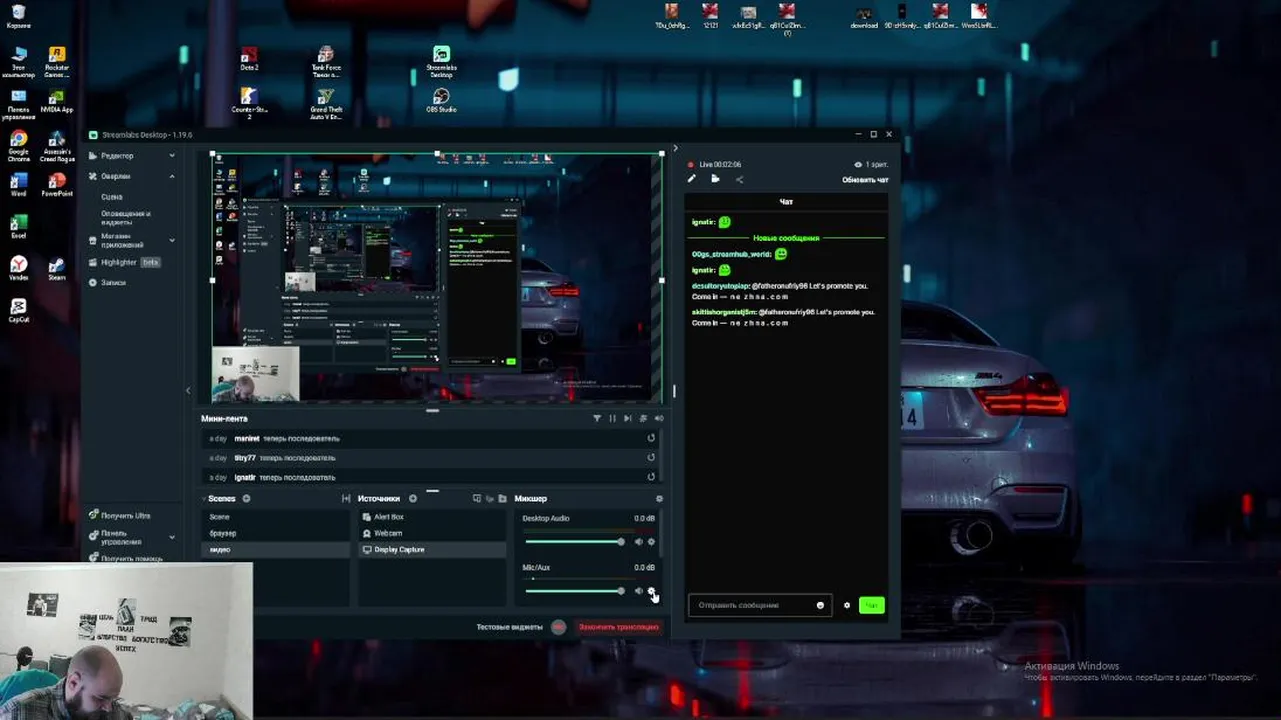The image size is (1281, 720).
Task: Skip the current alert in mini-feed
Action: coord(627,418)
